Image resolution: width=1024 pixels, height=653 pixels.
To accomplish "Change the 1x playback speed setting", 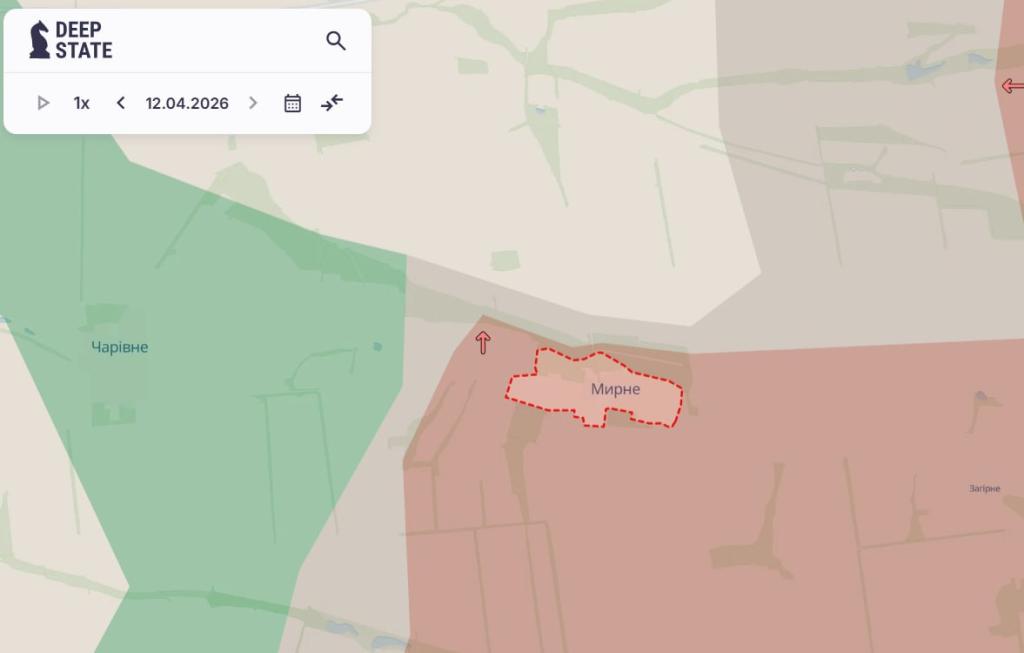I will click(82, 103).
